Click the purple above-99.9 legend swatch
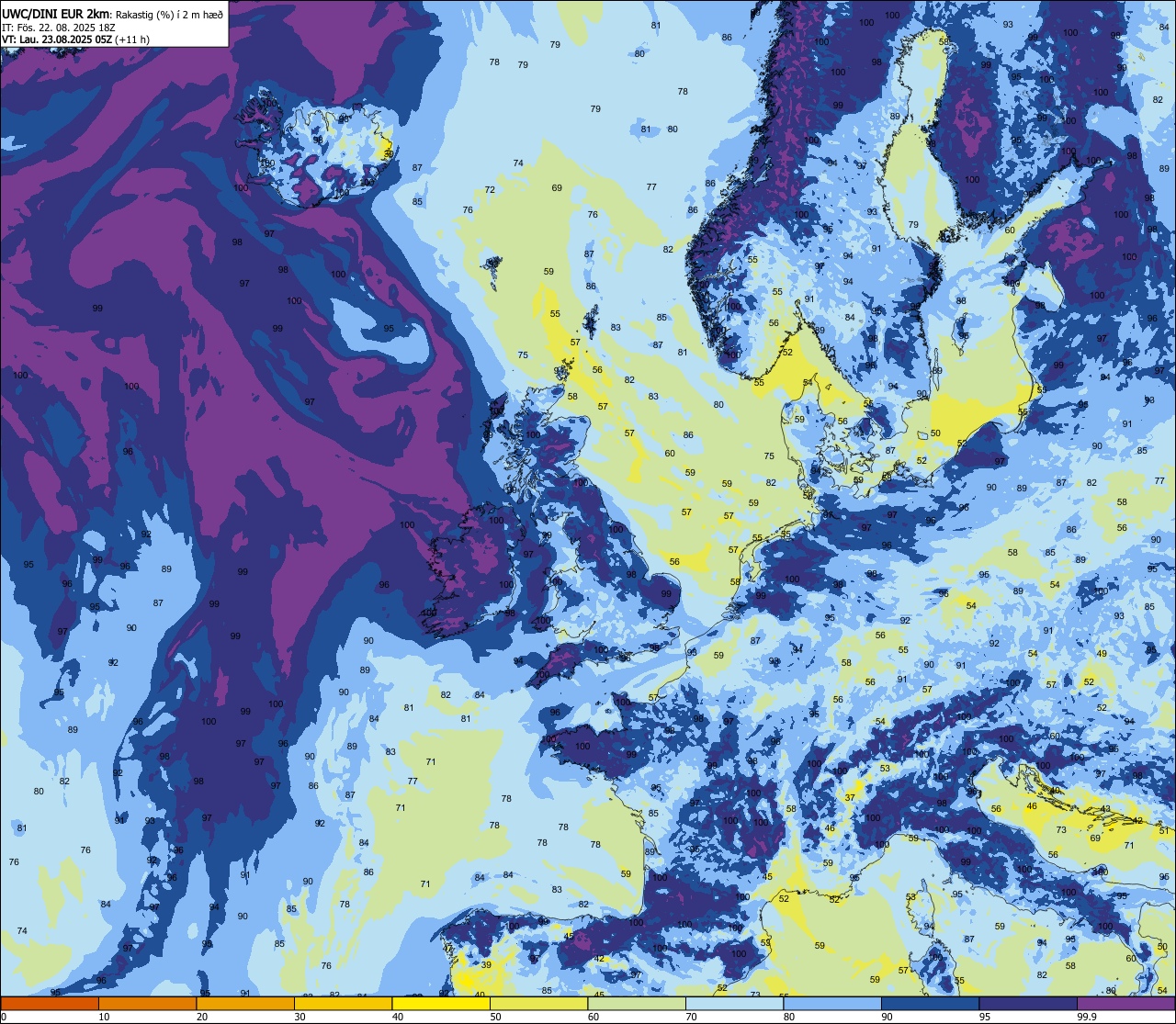Screen dimensions: 1176x1024 1125,1003
